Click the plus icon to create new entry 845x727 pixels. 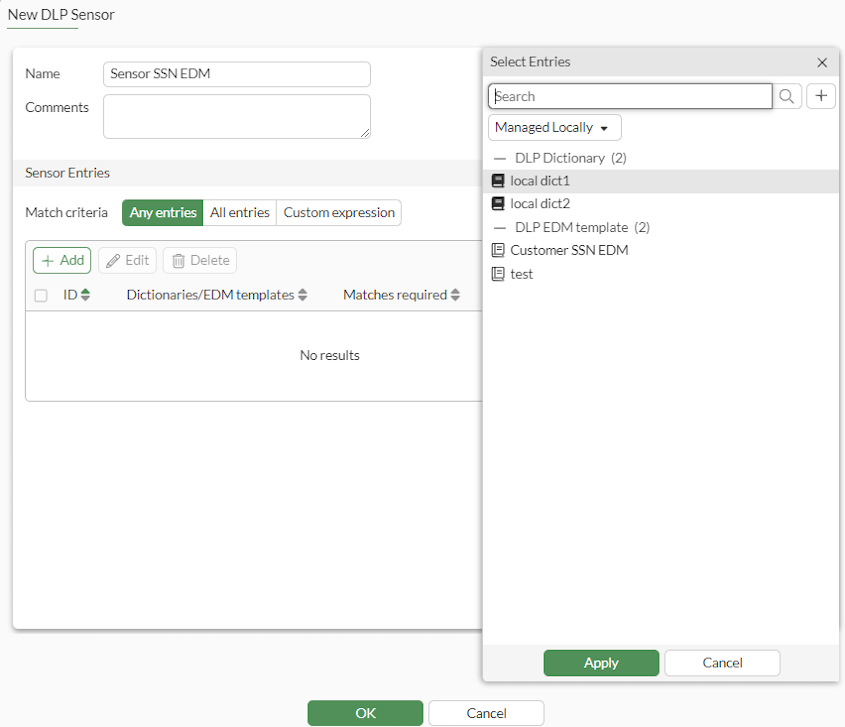tap(821, 96)
